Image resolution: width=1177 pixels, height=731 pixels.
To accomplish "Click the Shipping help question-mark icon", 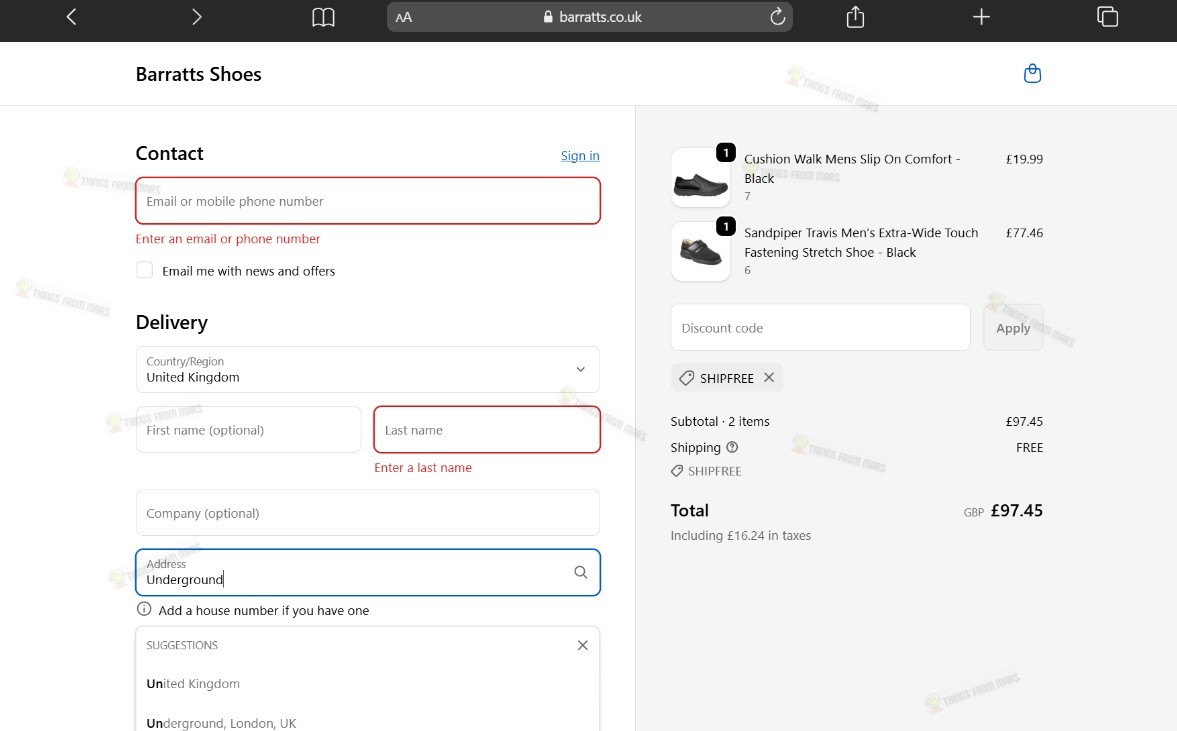I will pos(733,447).
